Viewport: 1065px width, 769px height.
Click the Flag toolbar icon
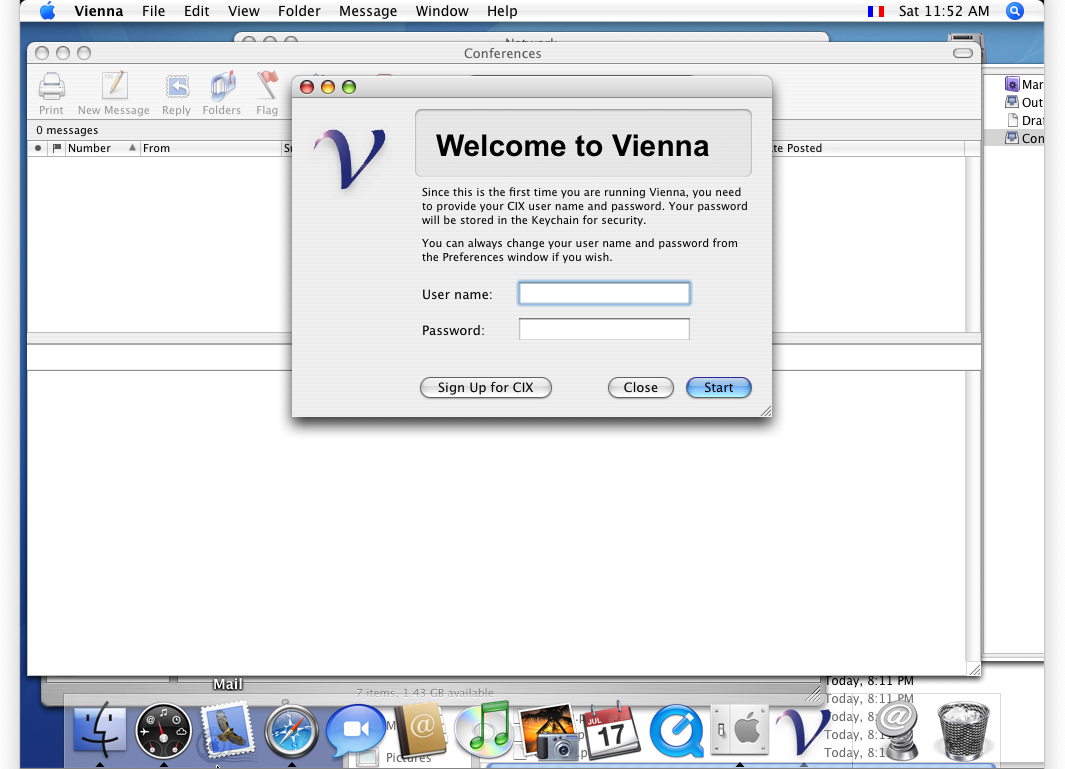tap(267, 86)
